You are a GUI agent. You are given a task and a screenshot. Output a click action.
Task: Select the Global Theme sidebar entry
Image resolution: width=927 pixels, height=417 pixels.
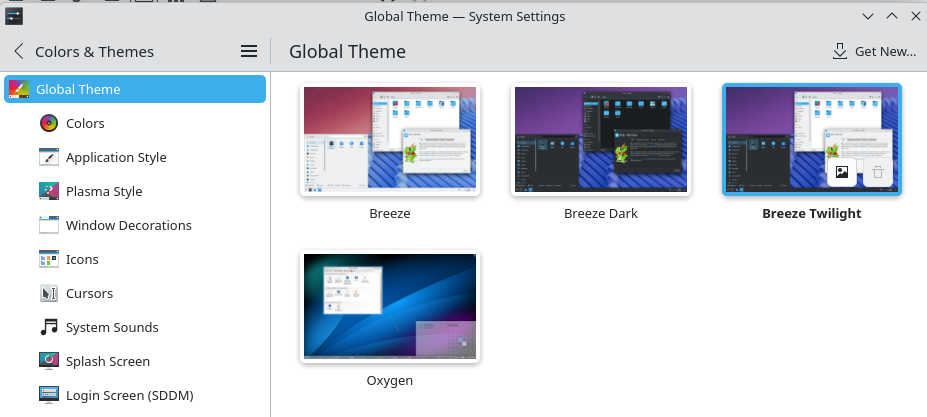135,89
